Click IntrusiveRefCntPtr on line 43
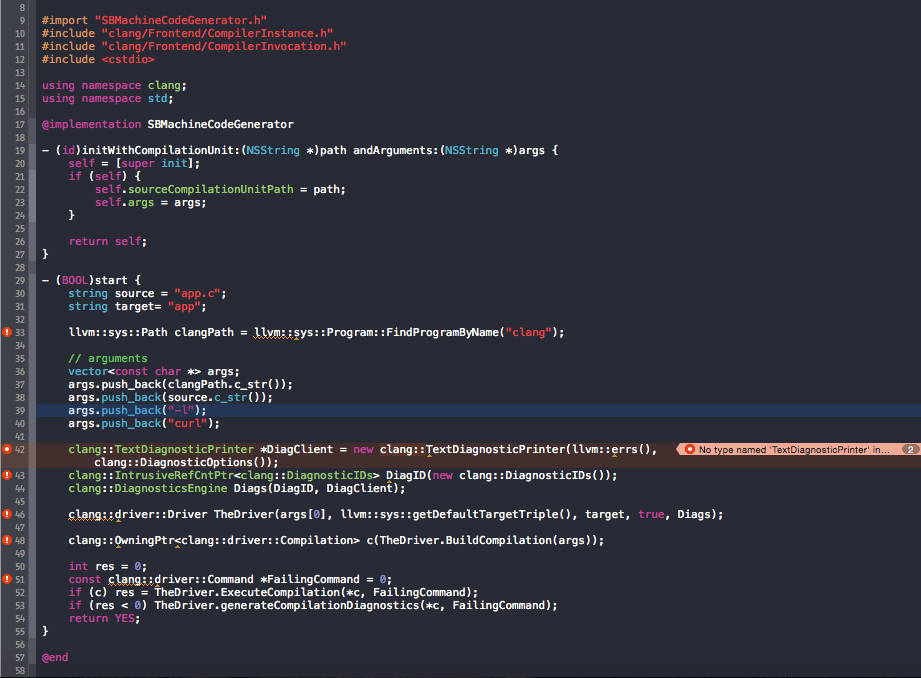Image resolution: width=921 pixels, height=678 pixels. point(174,475)
